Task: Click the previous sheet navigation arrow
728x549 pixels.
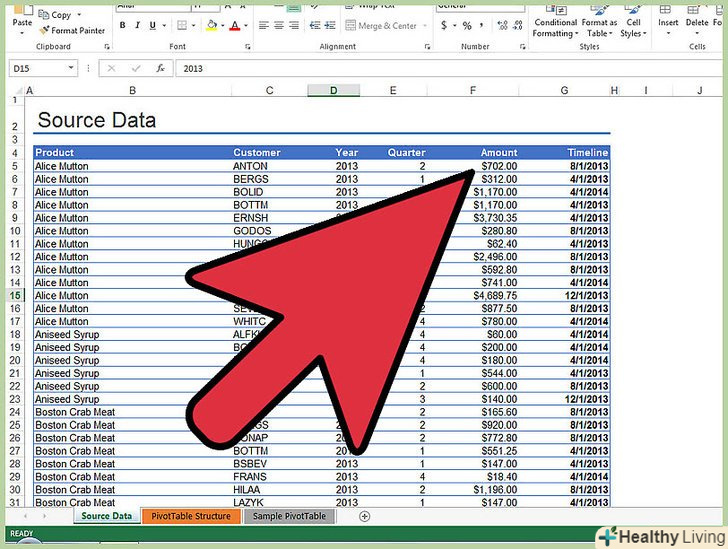Action: coord(26,516)
